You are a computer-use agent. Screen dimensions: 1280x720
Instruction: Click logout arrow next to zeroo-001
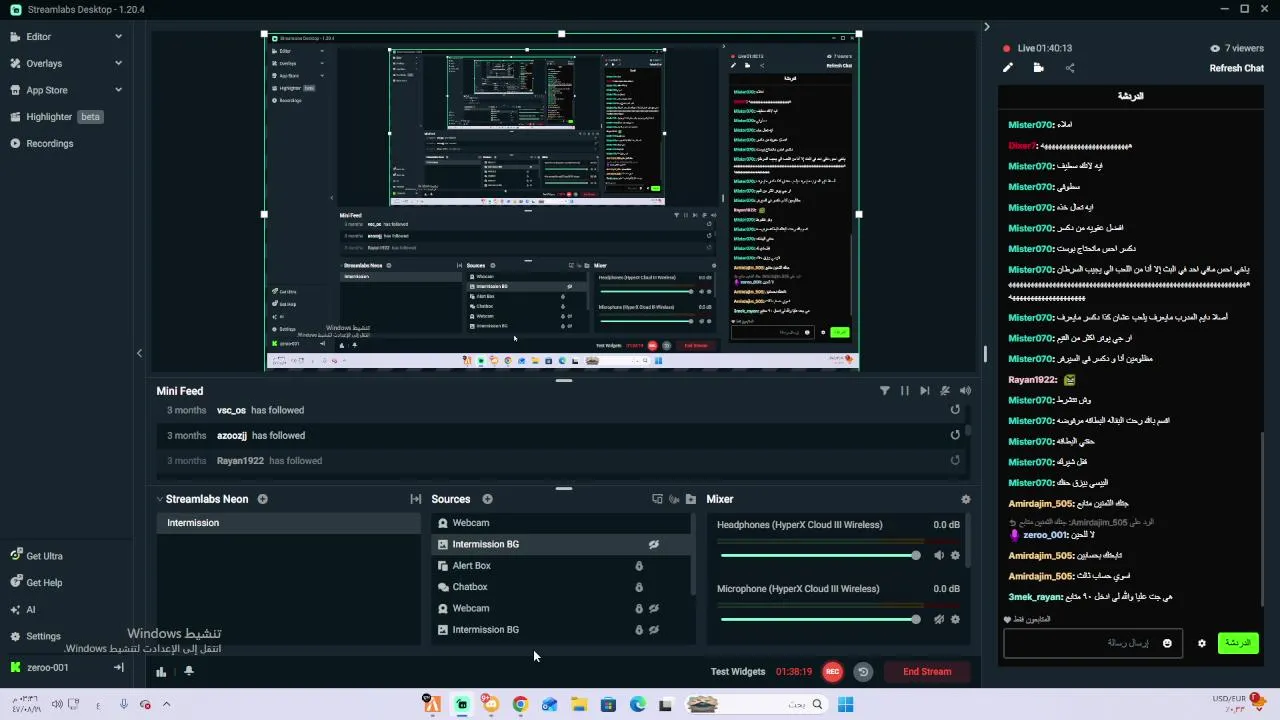118,667
